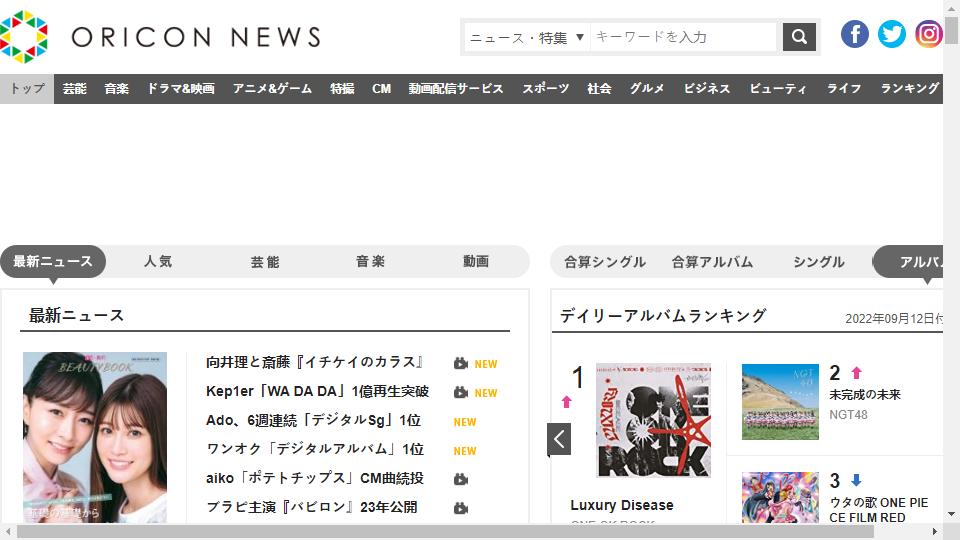Open the 芸能 navigation menu item

pos(75,89)
